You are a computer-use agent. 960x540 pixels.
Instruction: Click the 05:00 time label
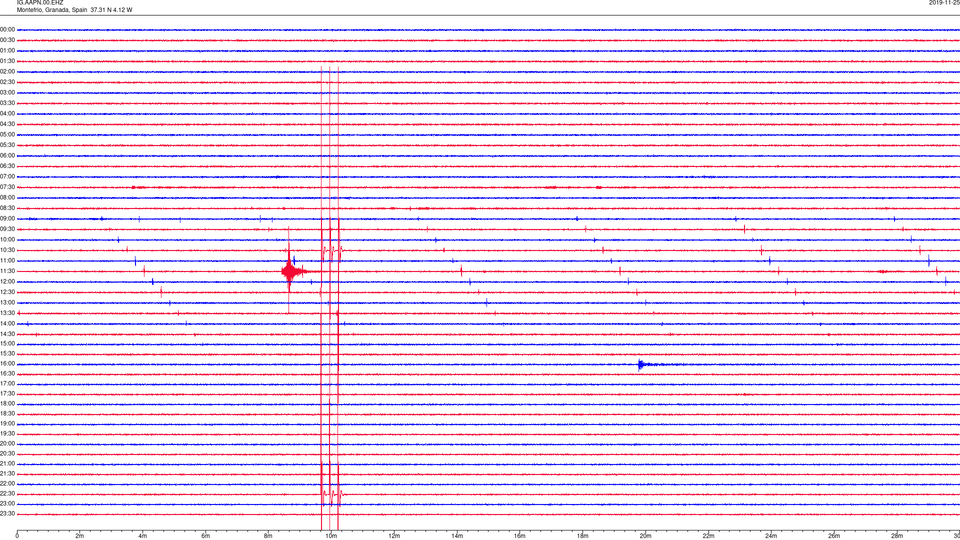point(7,135)
